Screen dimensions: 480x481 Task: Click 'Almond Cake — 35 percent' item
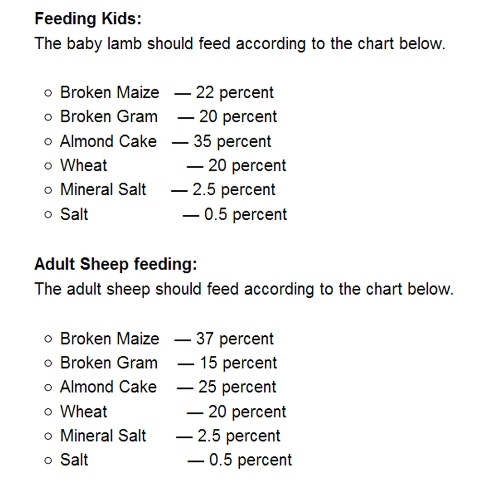(x=166, y=141)
